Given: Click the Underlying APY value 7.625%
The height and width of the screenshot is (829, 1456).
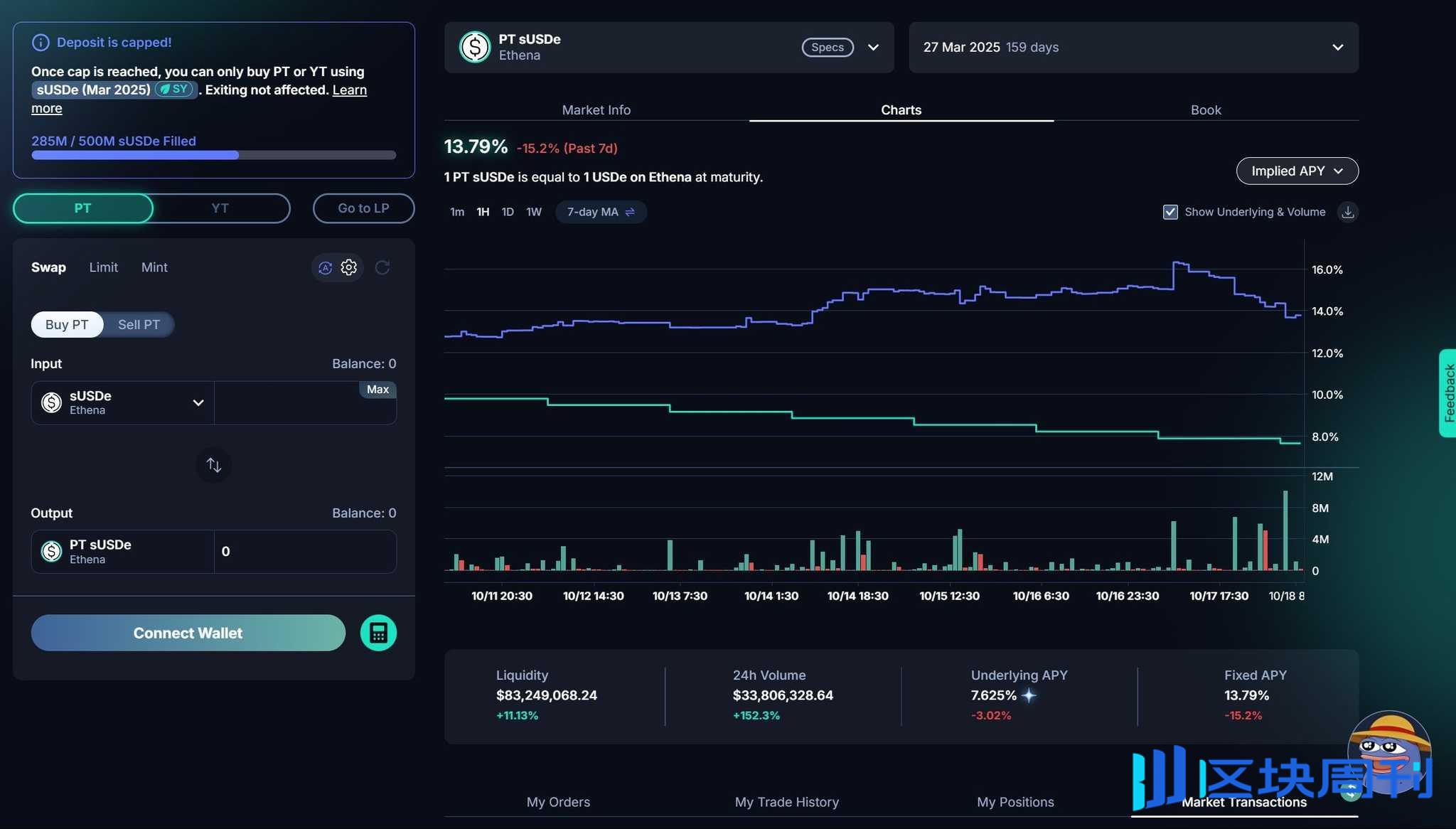Looking at the screenshot, I should tap(994, 695).
